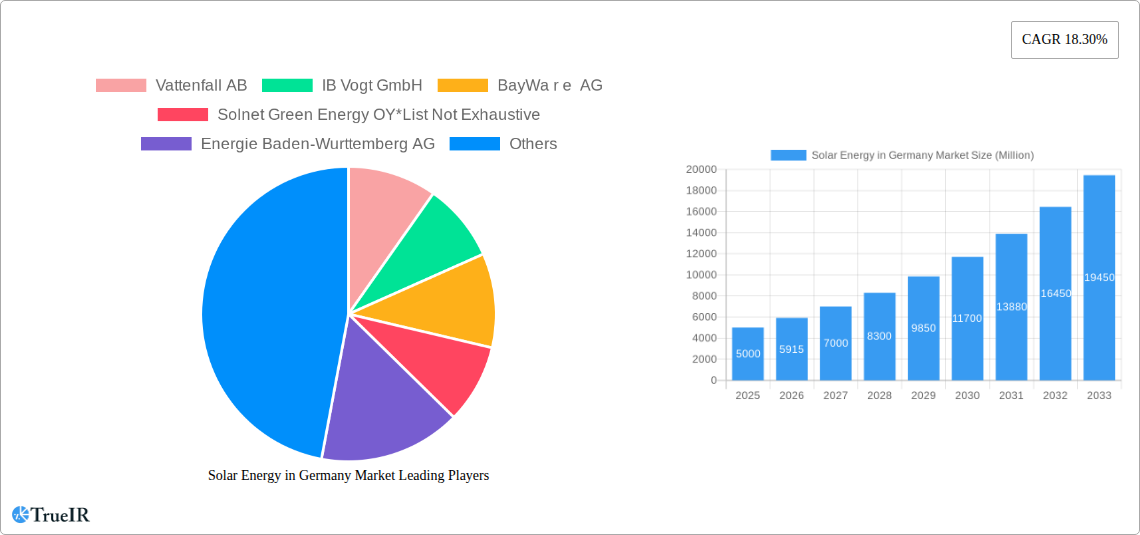Click Energie Baden-Wurttemberg AG legend label

(x=318, y=143)
